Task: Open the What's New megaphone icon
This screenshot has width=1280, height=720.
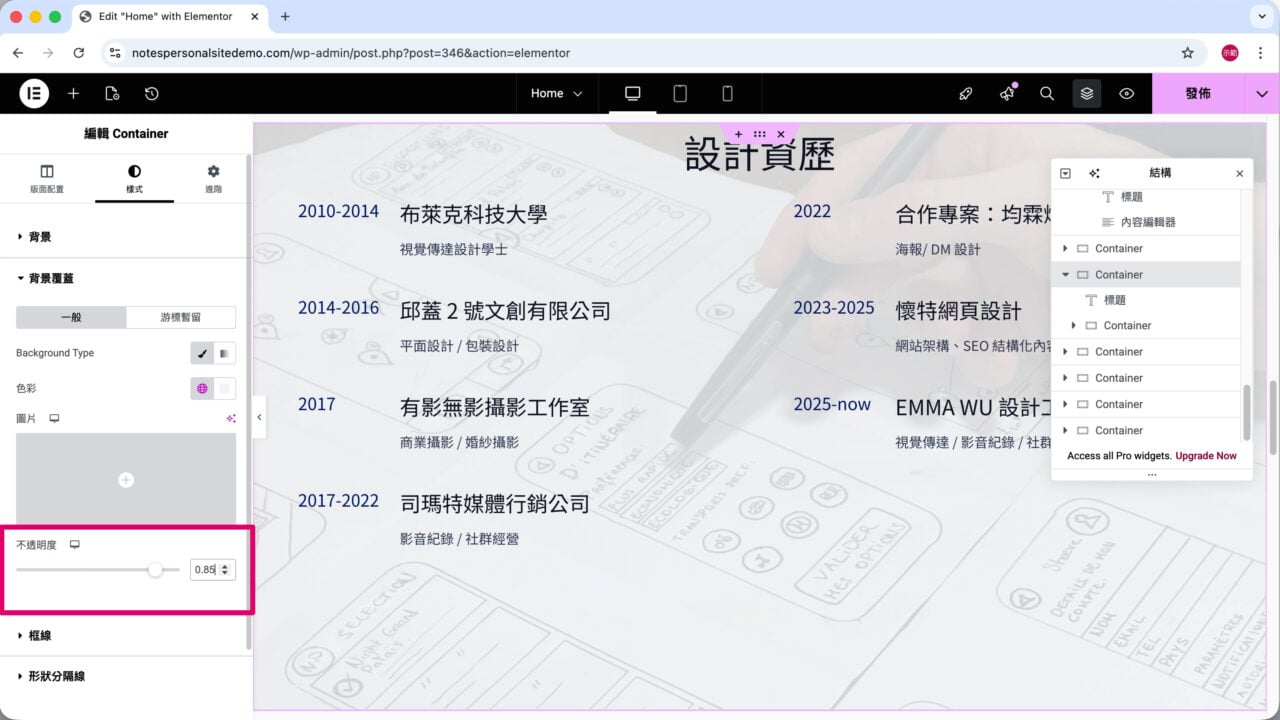Action: click(1007, 93)
